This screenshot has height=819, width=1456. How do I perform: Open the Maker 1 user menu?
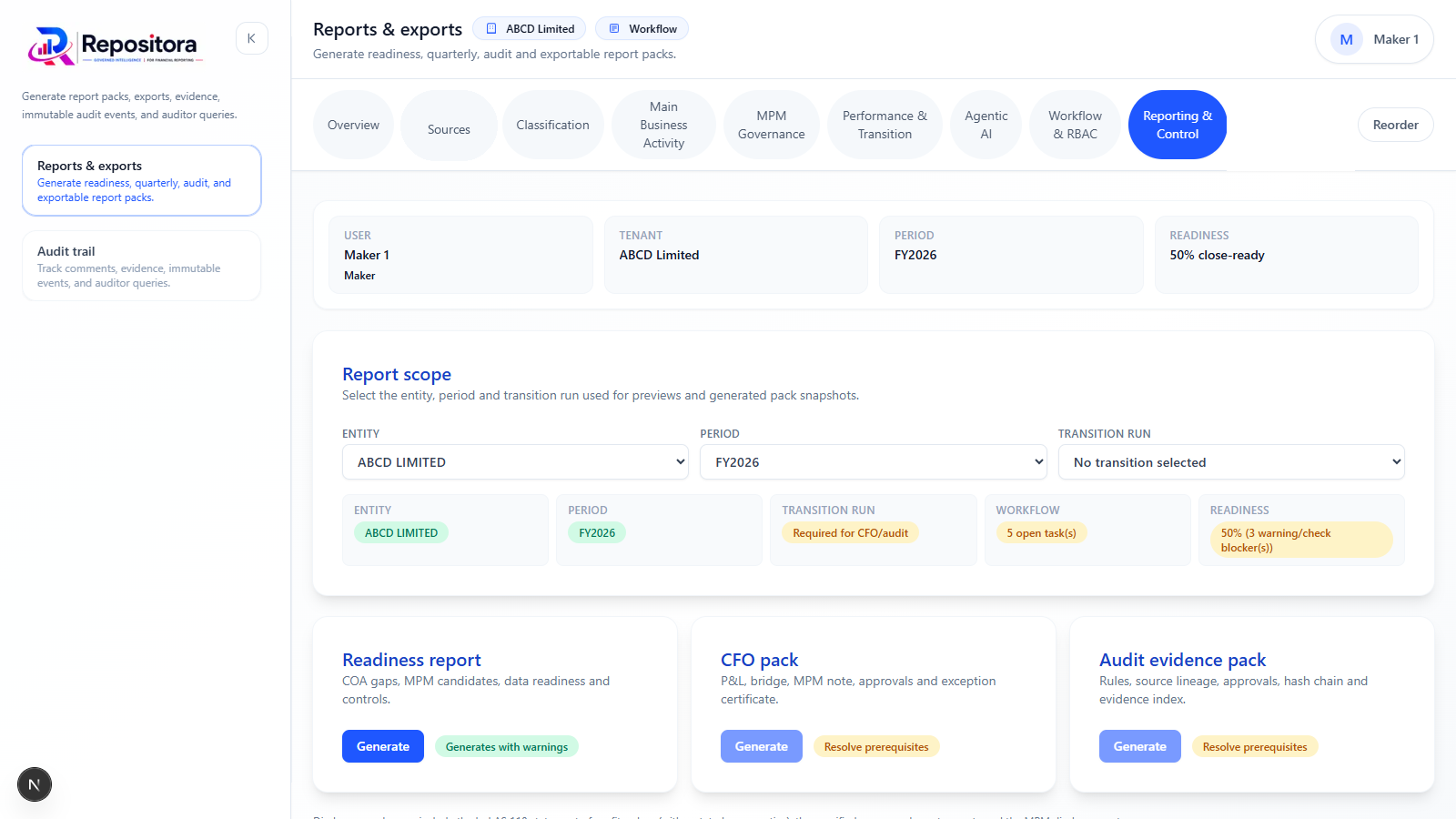point(1374,39)
